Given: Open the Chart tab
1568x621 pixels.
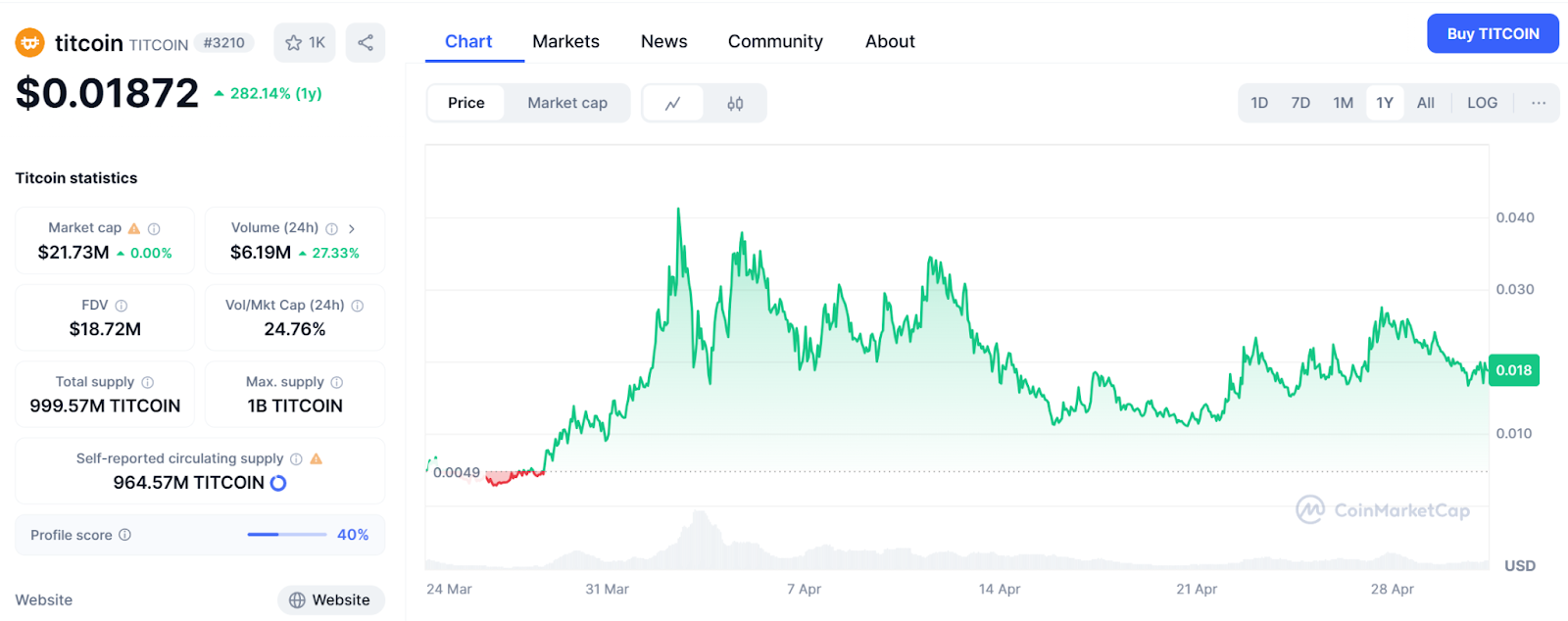Looking at the screenshot, I should 468,41.
